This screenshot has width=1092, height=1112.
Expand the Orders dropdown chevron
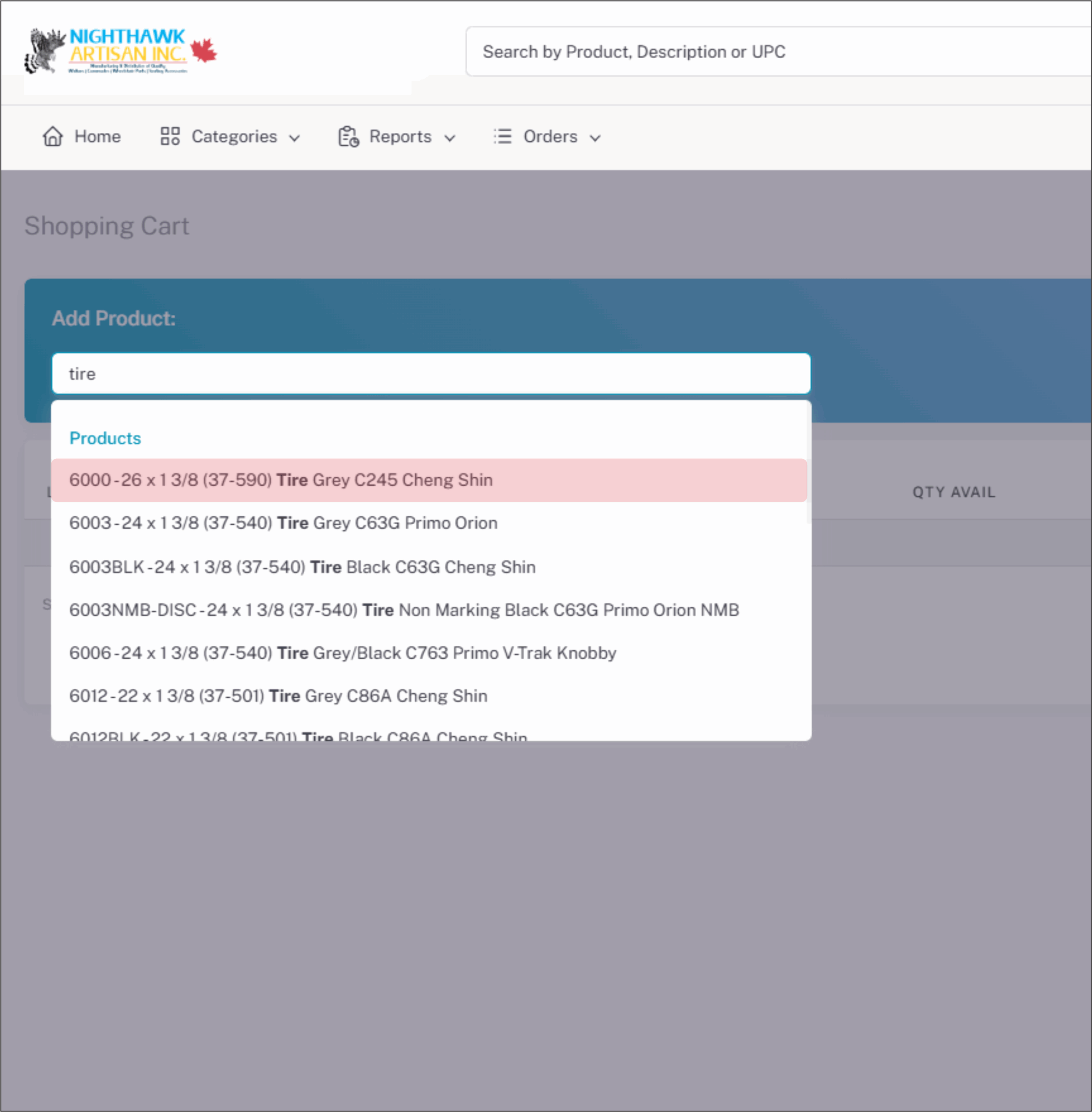click(x=595, y=138)
